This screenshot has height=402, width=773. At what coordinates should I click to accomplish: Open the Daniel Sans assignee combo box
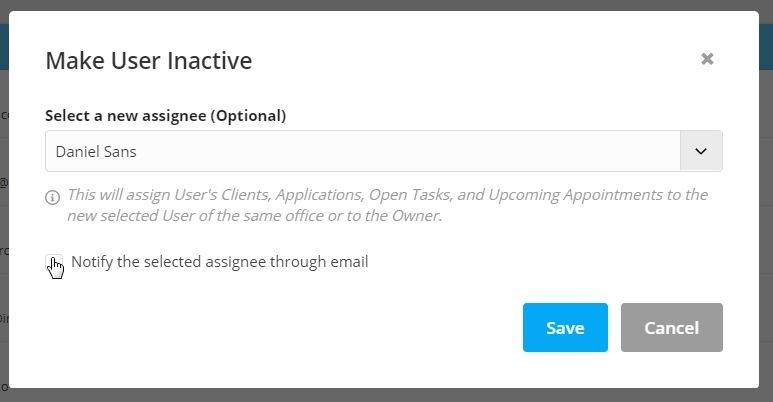[384, 151]
